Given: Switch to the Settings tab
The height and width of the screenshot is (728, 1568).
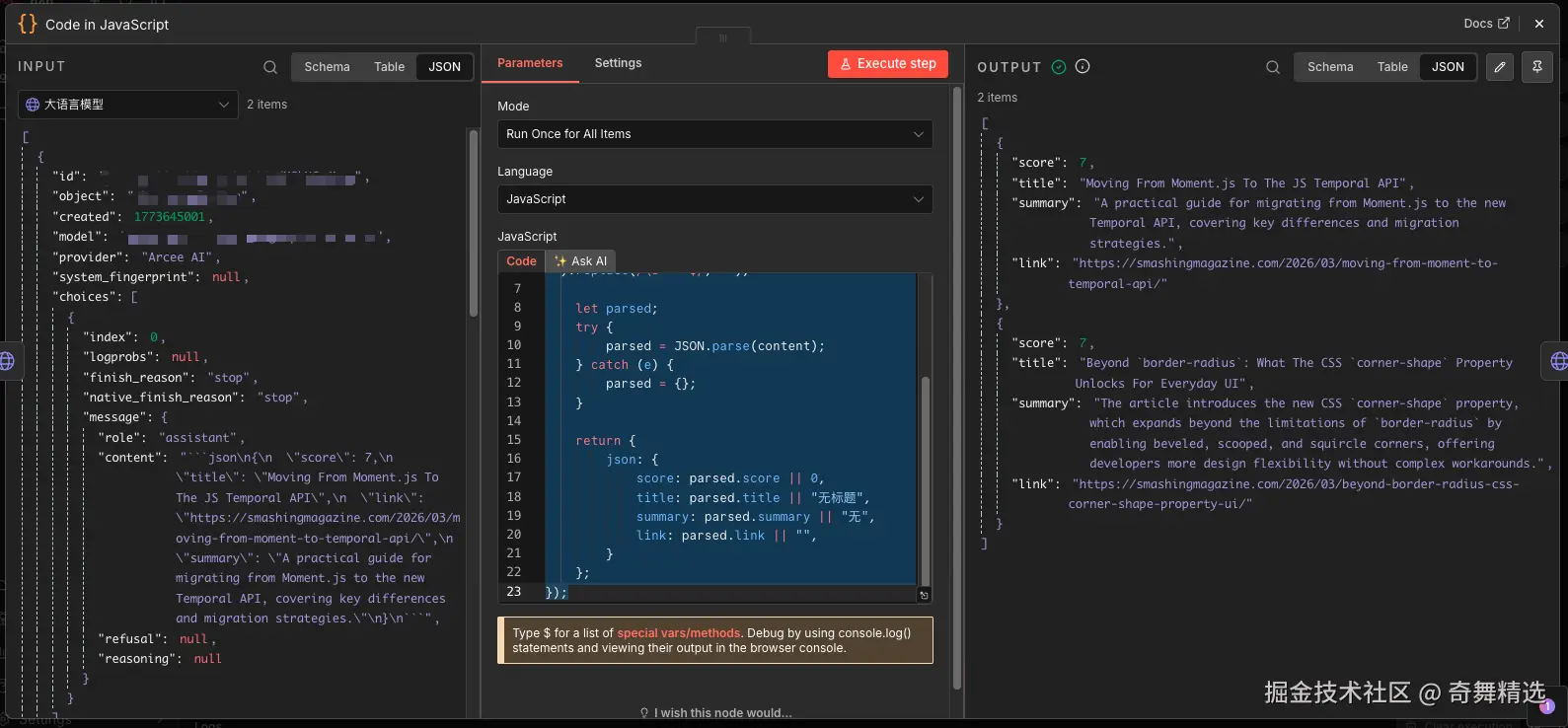Looking at the screenshot, I should (618, 63).
